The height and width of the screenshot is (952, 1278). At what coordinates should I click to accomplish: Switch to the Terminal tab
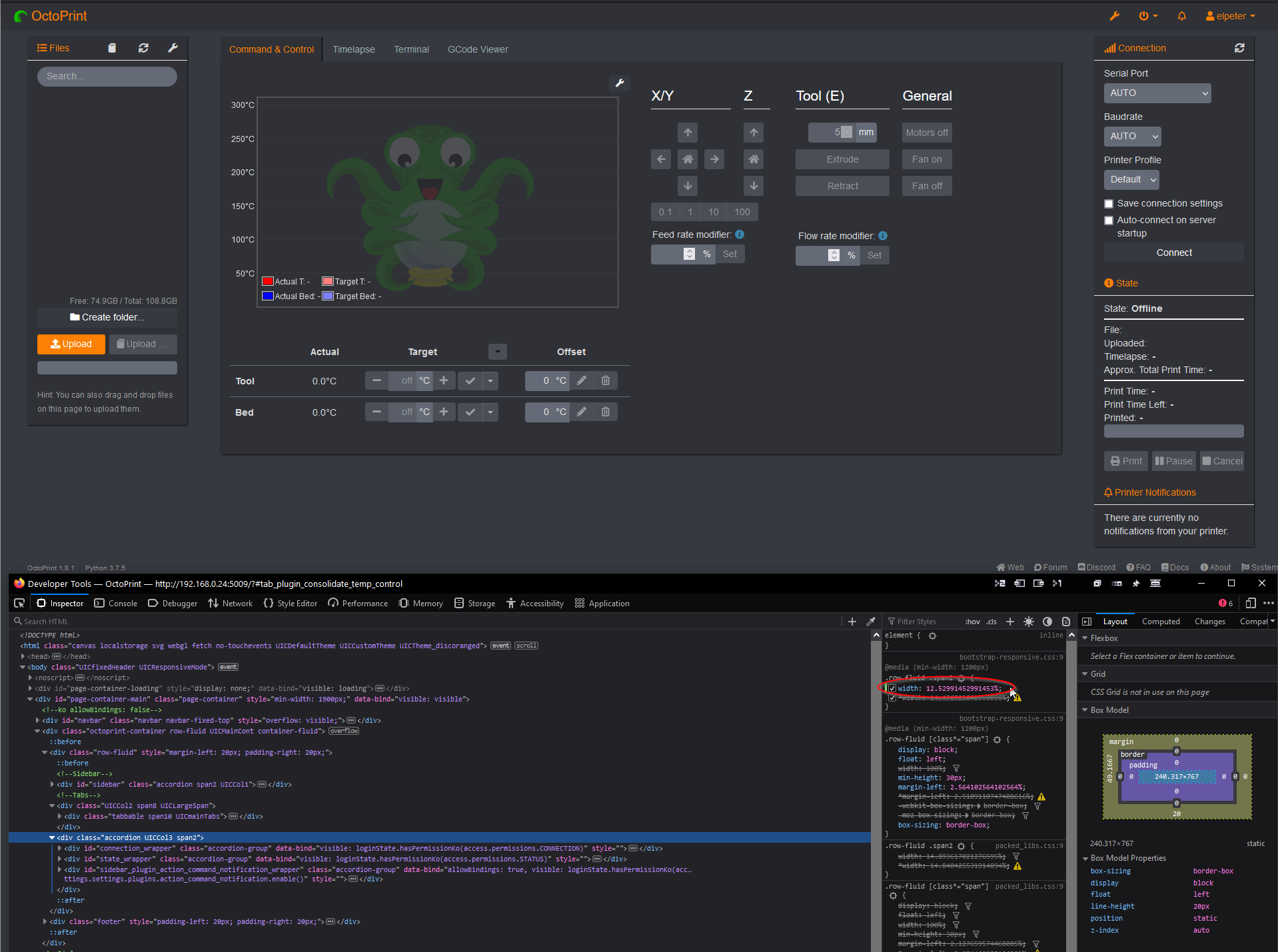click(x=411, y=49)
